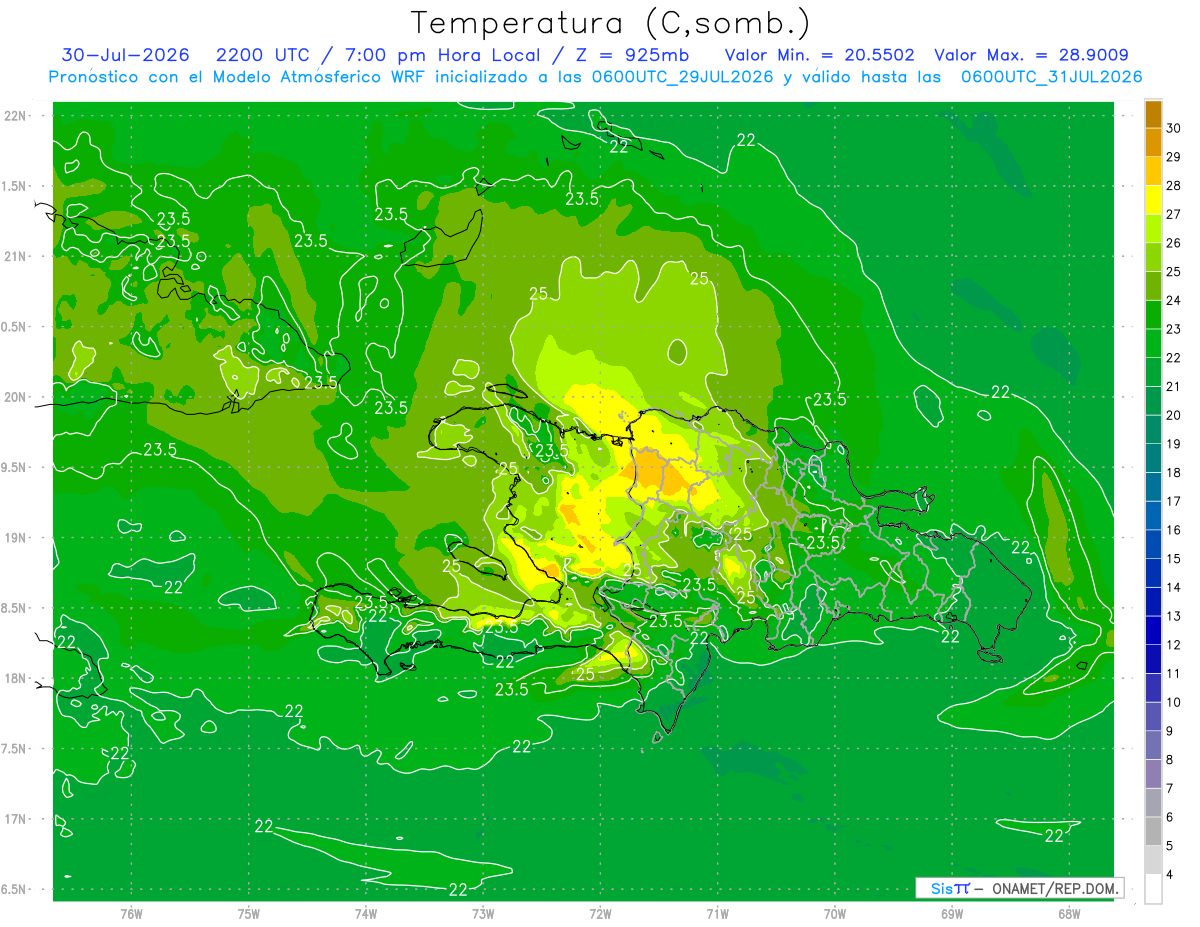Click color scale label "27"

pos(1174,214)
